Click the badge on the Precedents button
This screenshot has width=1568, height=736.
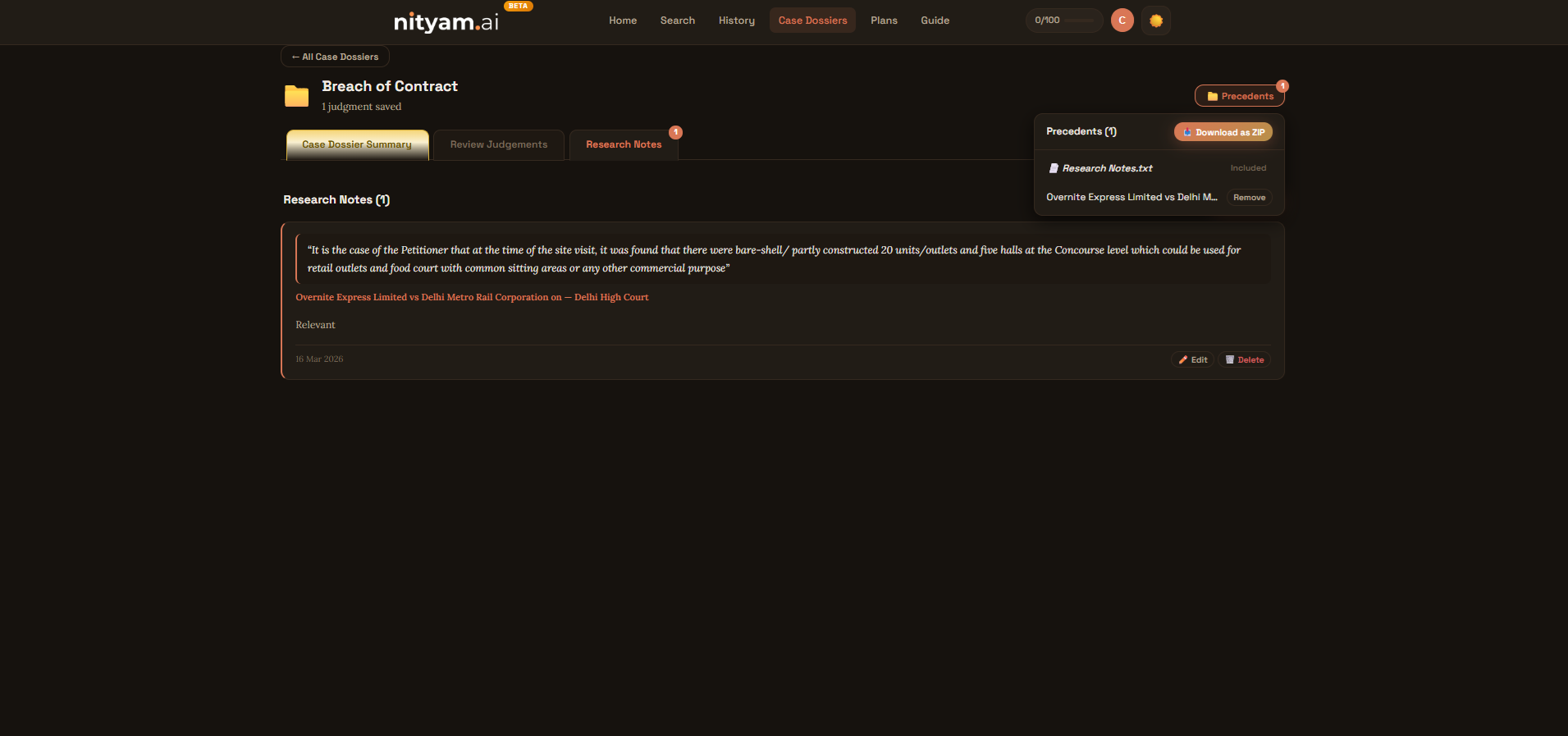(x=1282, y=86)
